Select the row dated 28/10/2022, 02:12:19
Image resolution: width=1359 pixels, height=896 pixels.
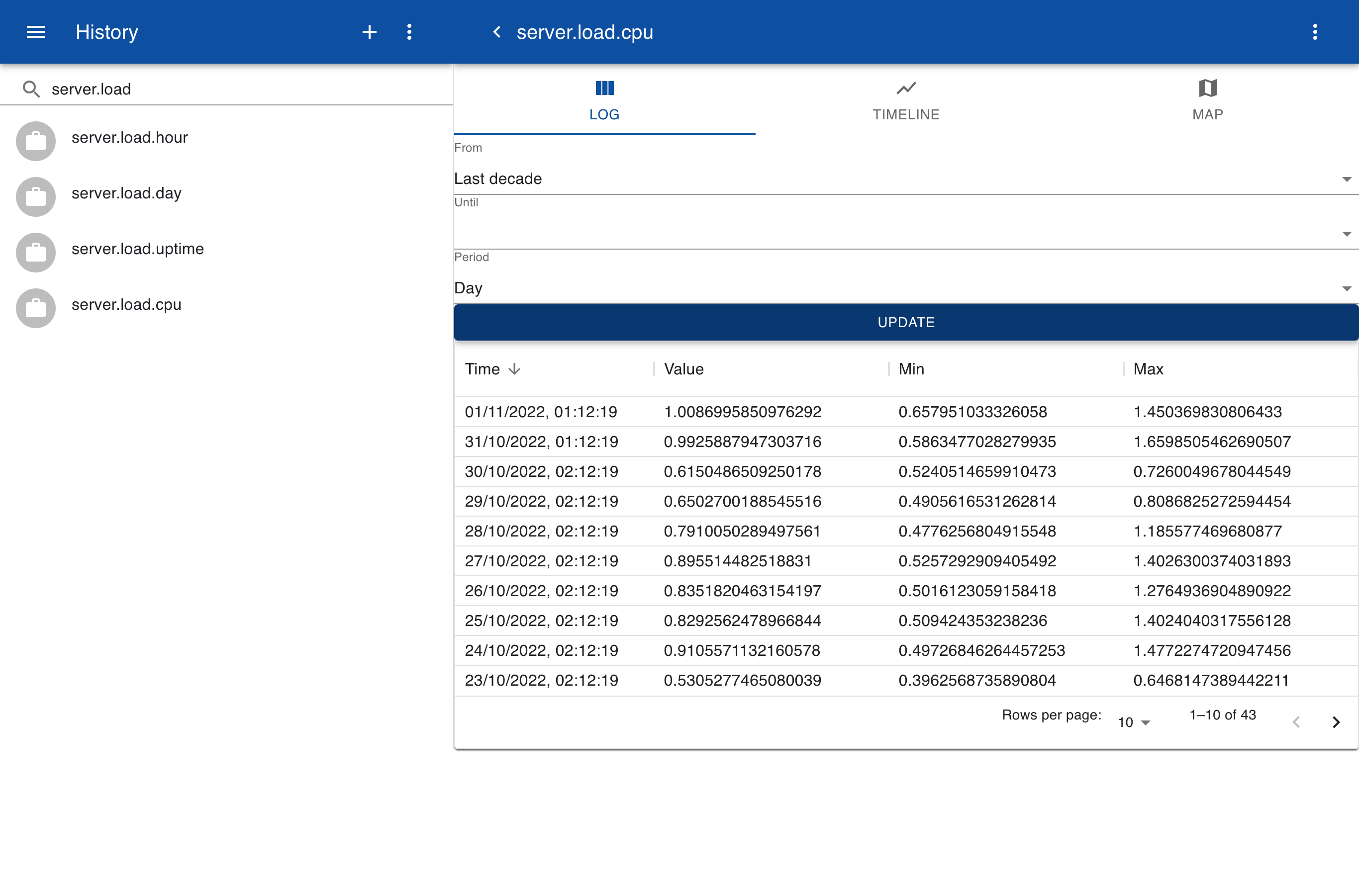click(x=906, y=531)
